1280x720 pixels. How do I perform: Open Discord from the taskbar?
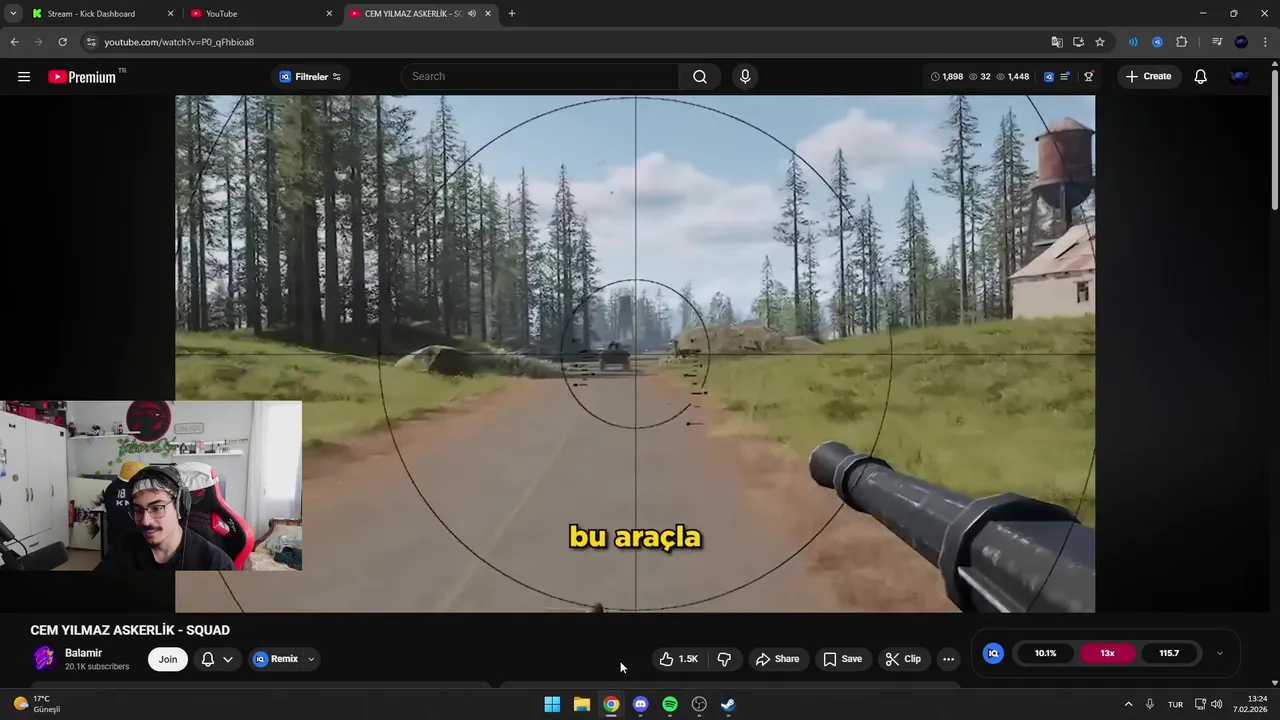[641, 704]
